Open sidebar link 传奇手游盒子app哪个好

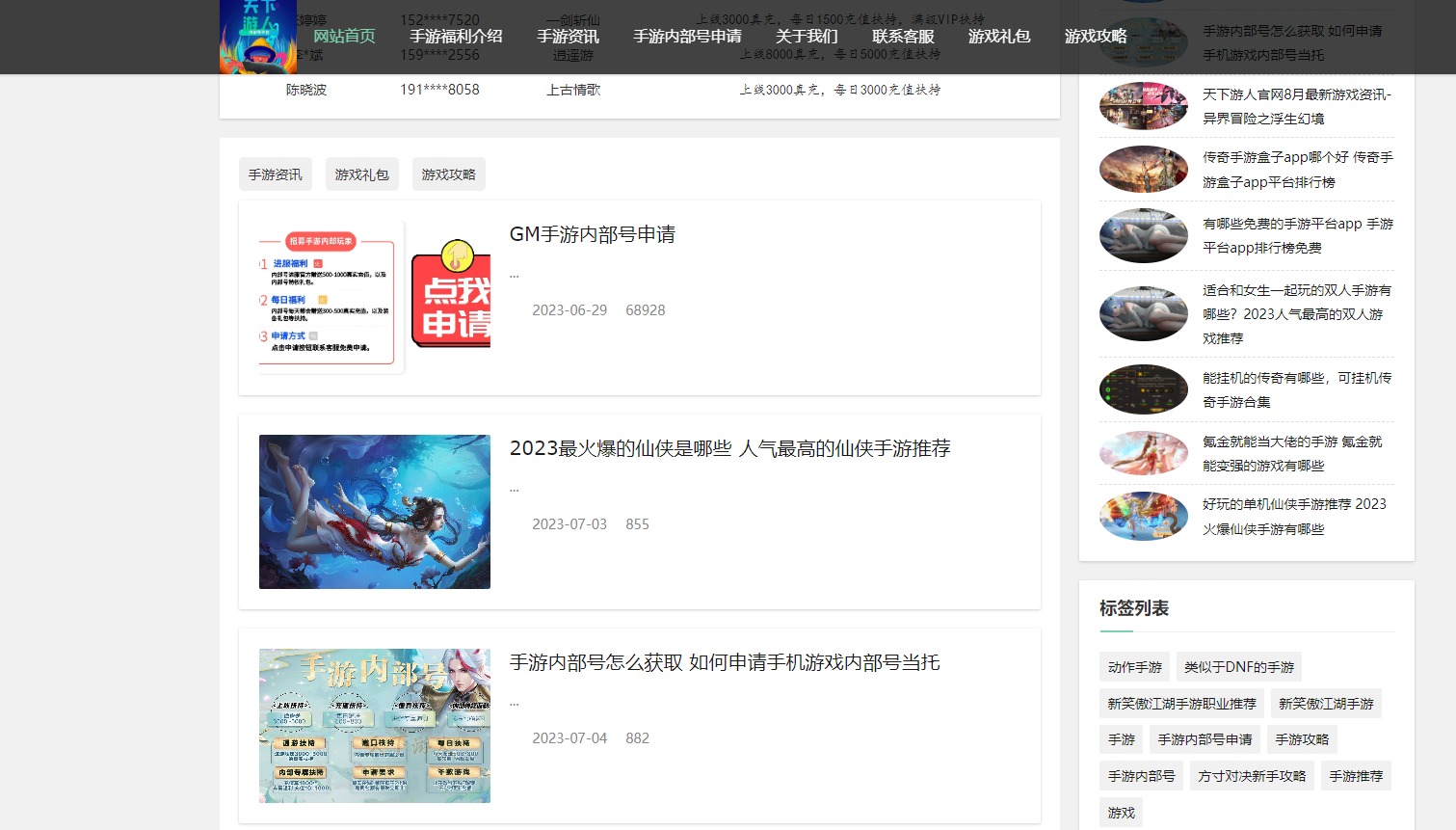coord(1298,170)
